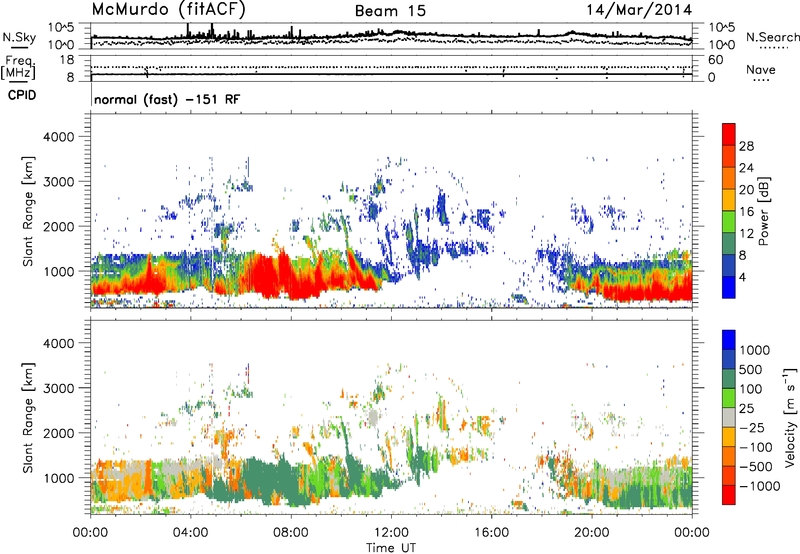The width and height of the screenshot is (800, 554).
Task: Select the Beam 15 label
Action: [390, 11]
